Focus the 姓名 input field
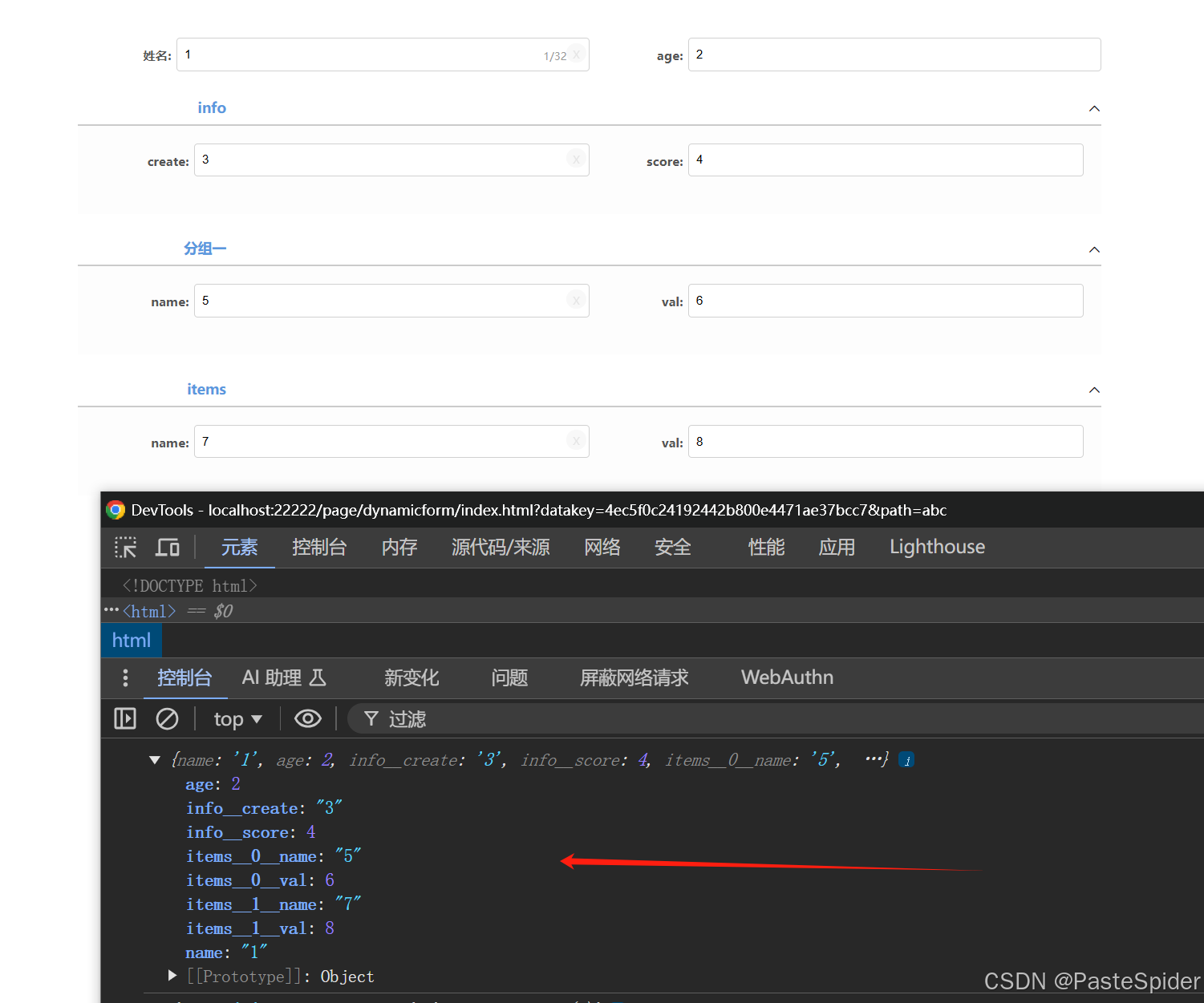This screenshot has width=1204, height=1003. (383, 55)
